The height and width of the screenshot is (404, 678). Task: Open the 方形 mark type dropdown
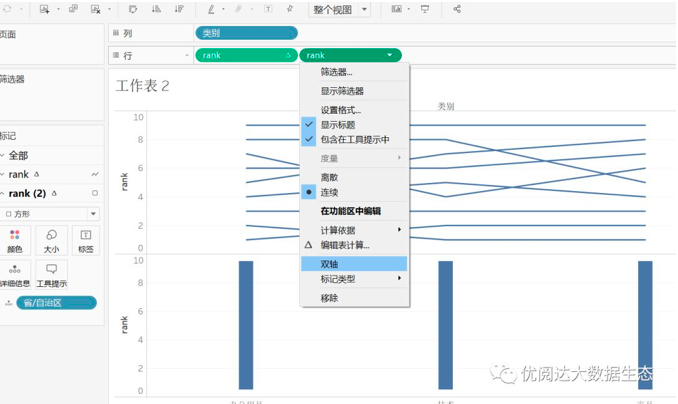pos(52,214)
